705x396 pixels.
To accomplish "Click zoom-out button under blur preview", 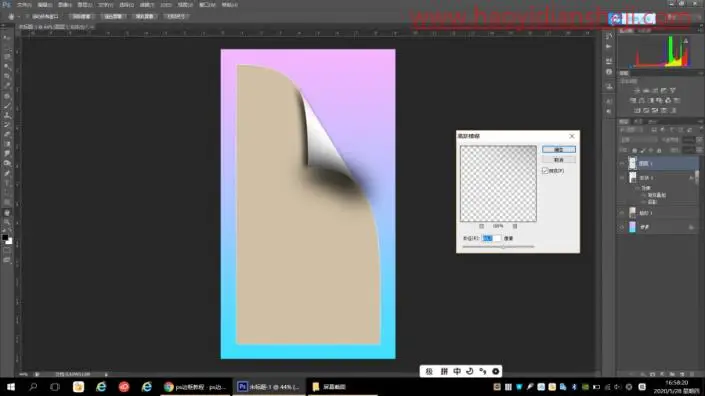I will tap(482, 226).
